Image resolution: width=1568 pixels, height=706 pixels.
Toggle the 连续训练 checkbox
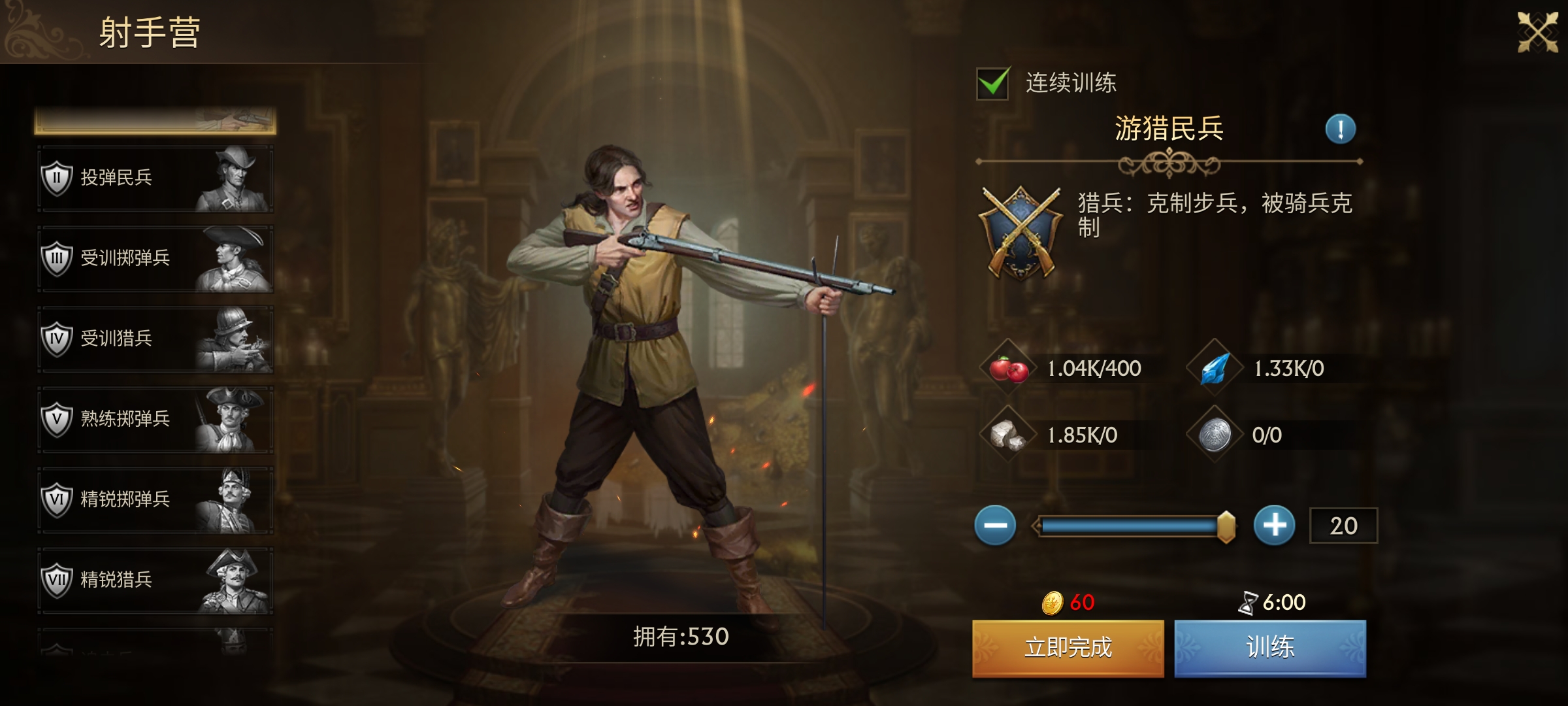[992, 83]
